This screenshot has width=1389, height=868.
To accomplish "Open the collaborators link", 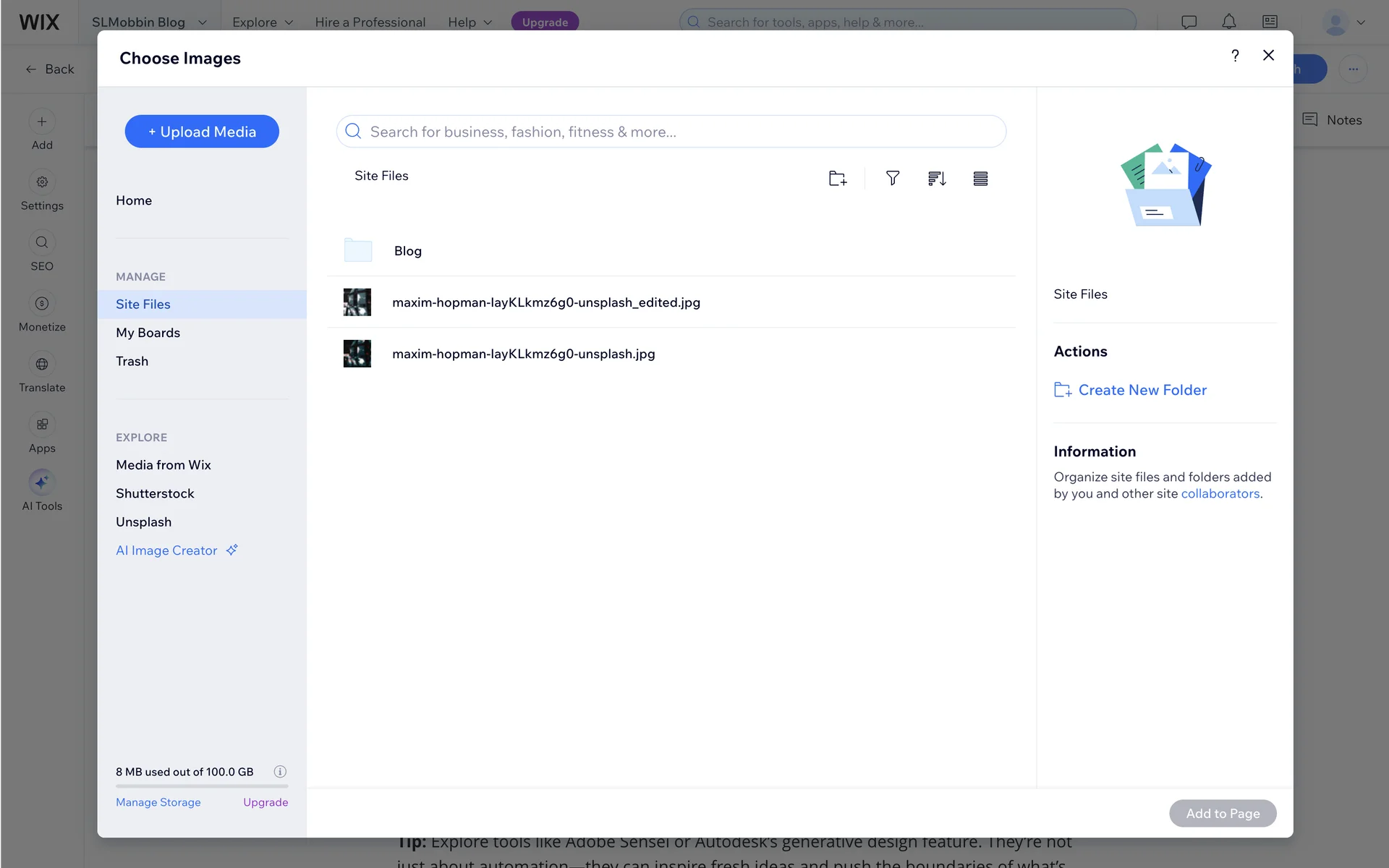I will (x=1220, y=493).
